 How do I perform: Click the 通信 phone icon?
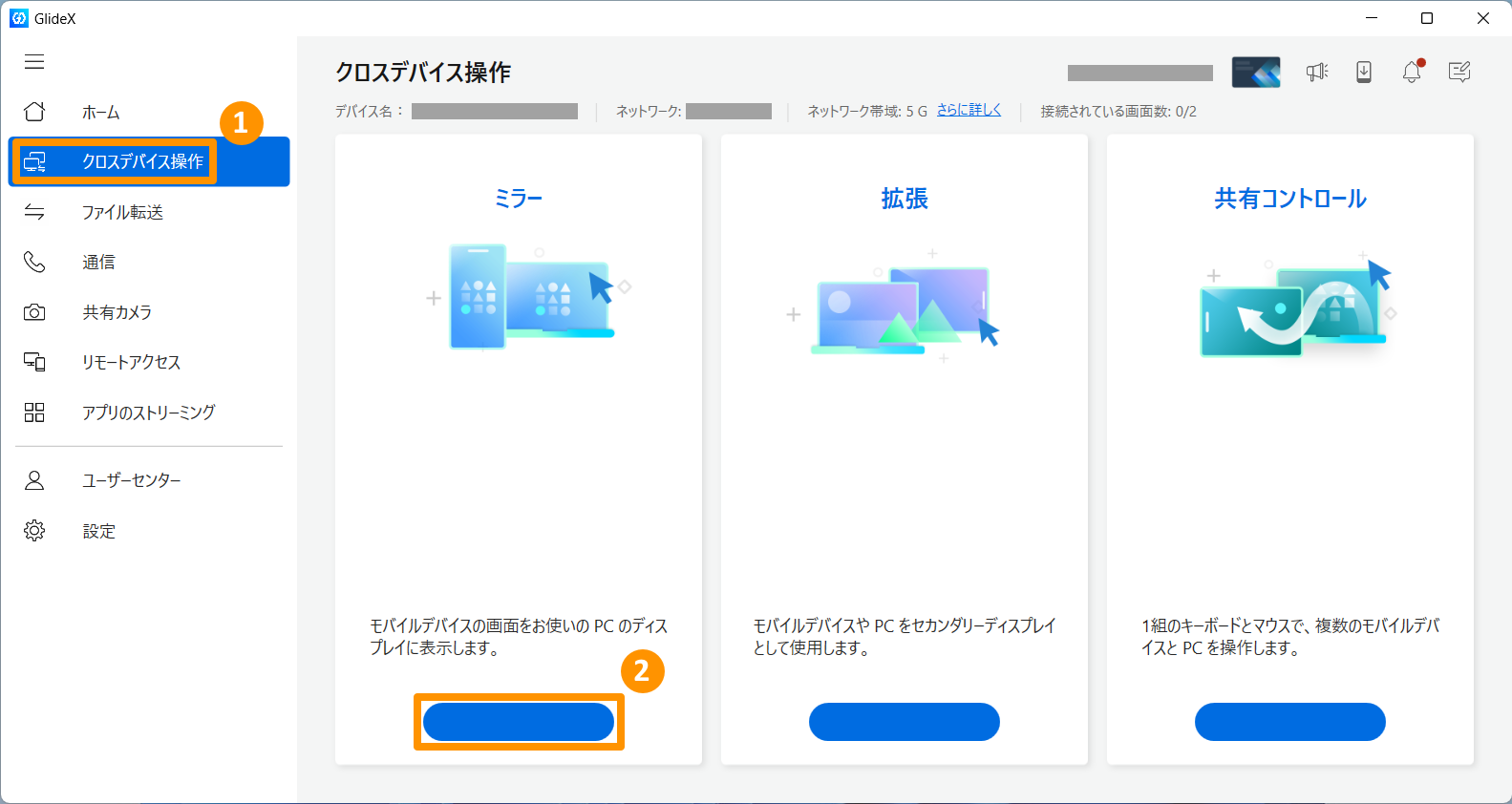pyautogui.click(x=34, y=262)
